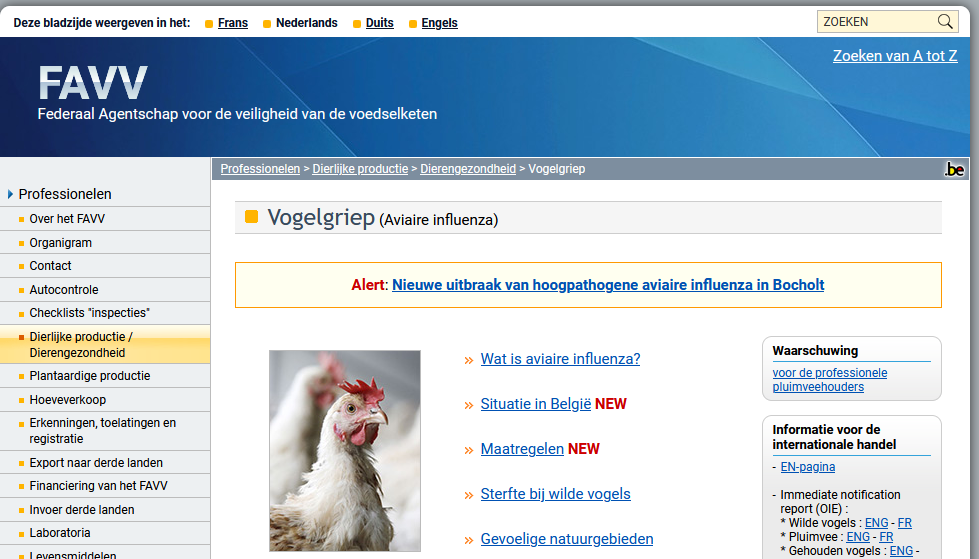The height and width of the screenshot is (559, 979).
Task: Switch page language to Engels
Action: point(440,23)
